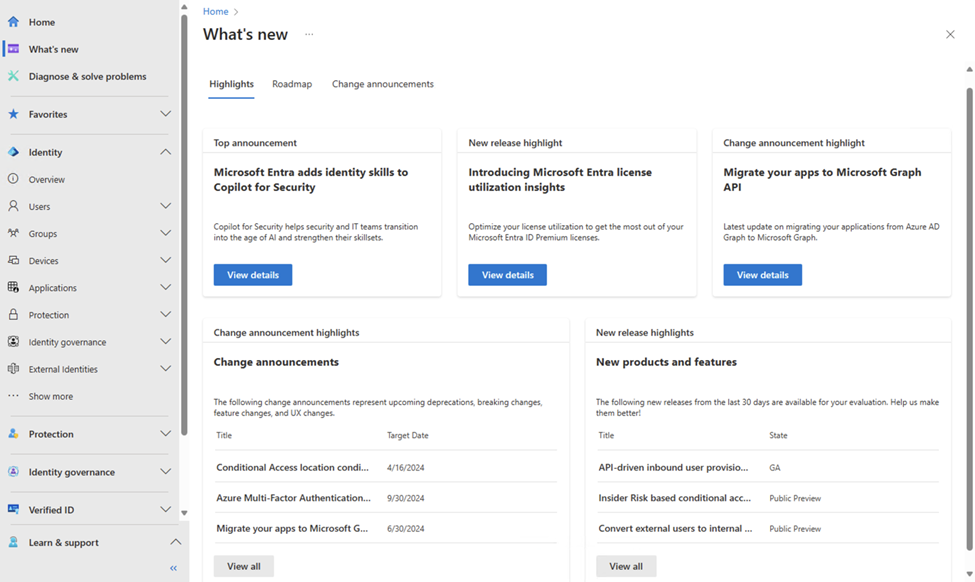Open the Change announcements tab

tap(382, 84)
